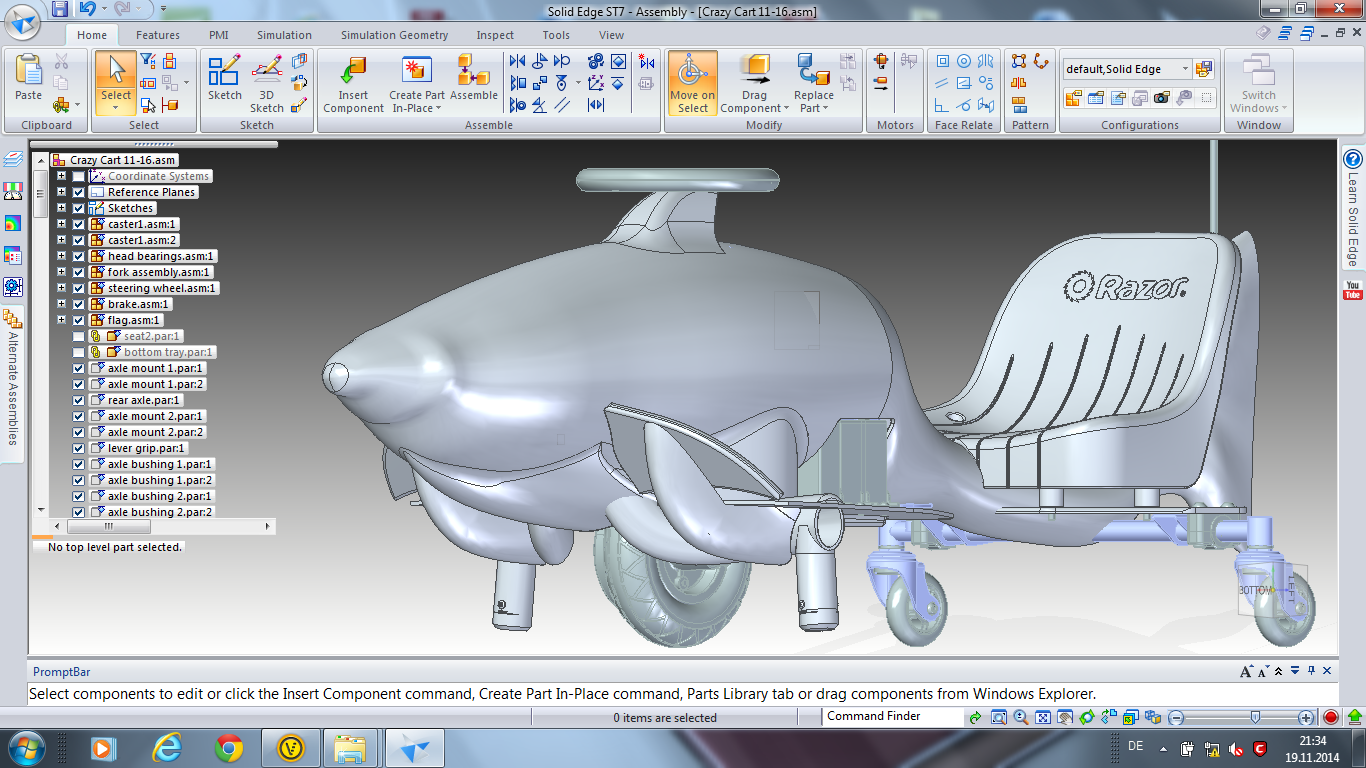1366x768 pixels.
Task: Switch to the PMI tab
Action: pos(219,35)
